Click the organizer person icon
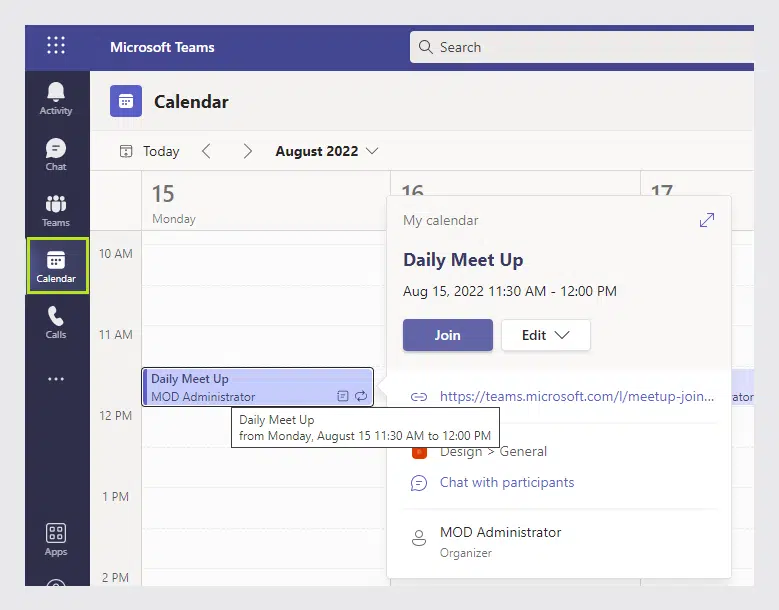Image resolution: width=779 pixels, height=610 pixels. click(x=419, y=538)
